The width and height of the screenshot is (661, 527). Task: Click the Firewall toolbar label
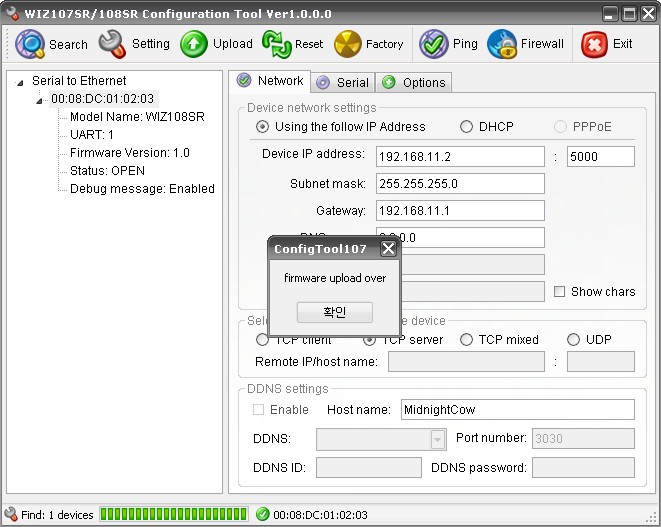[542, 43]
